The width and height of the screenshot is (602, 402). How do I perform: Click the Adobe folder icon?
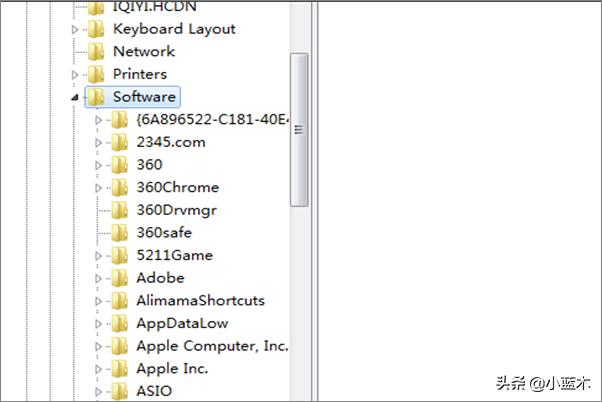click(x=120, y=278)
